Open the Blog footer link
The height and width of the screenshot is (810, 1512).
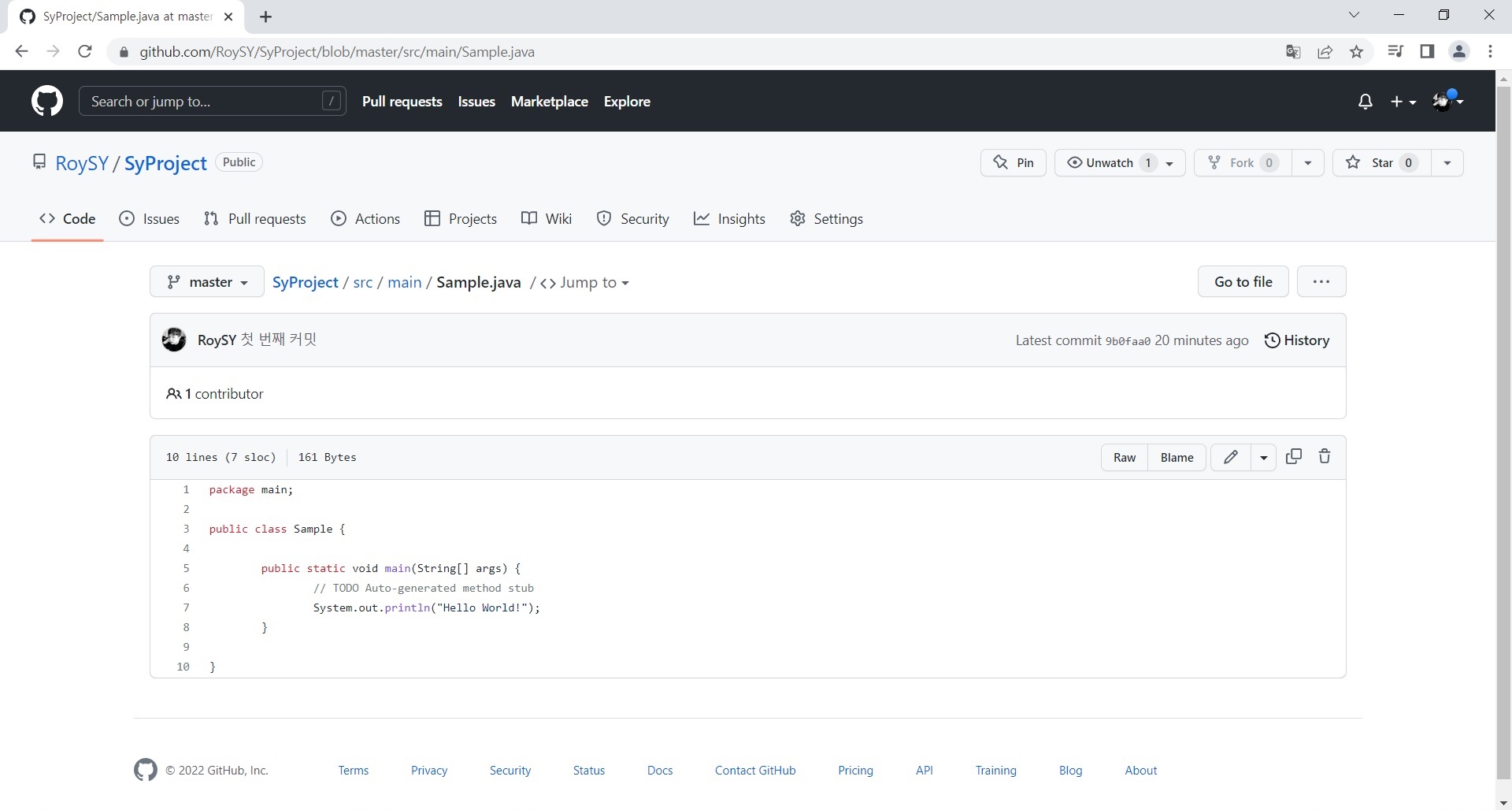pos(1070,771)
